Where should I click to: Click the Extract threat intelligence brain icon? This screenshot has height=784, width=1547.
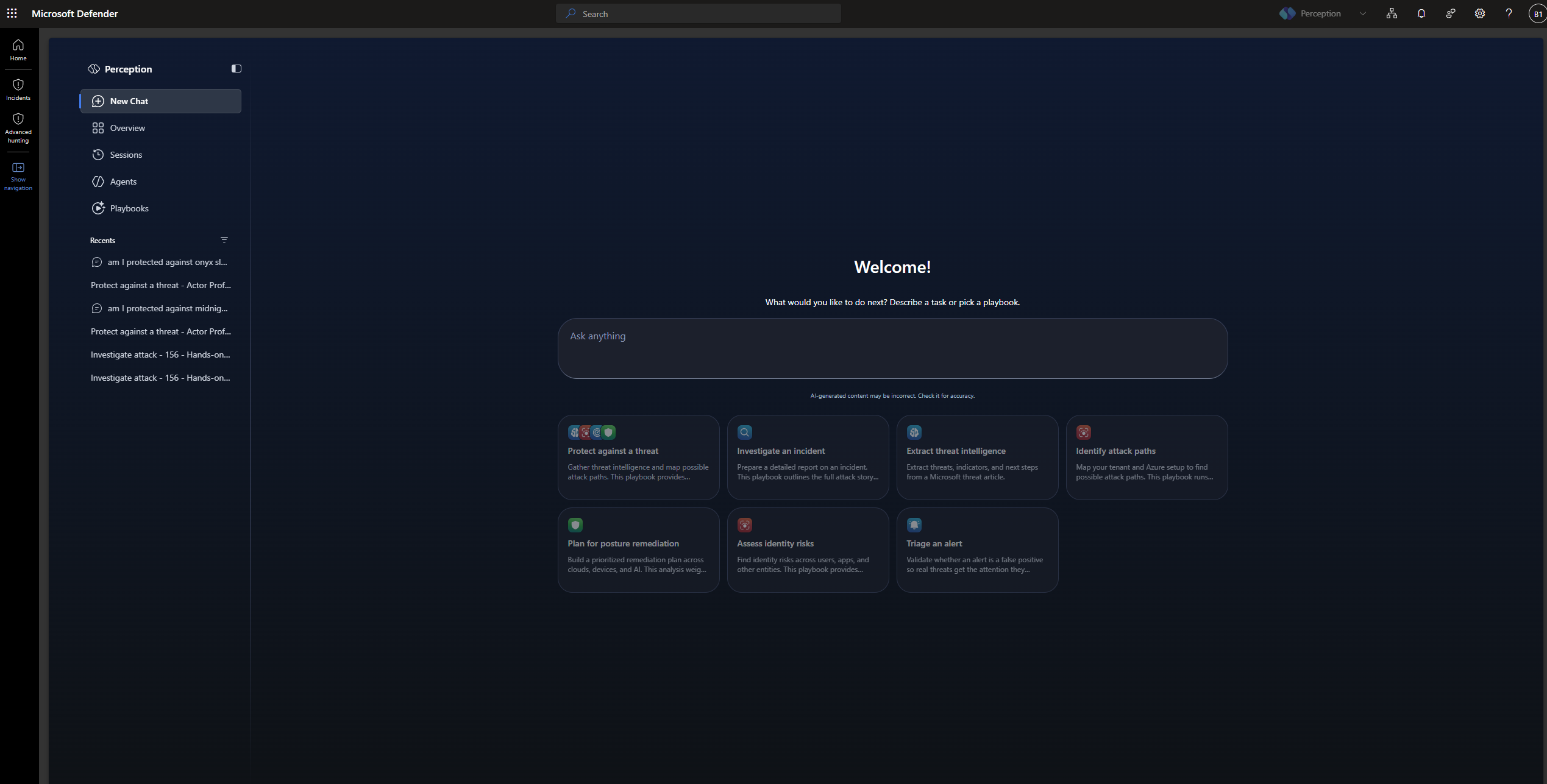914,433
